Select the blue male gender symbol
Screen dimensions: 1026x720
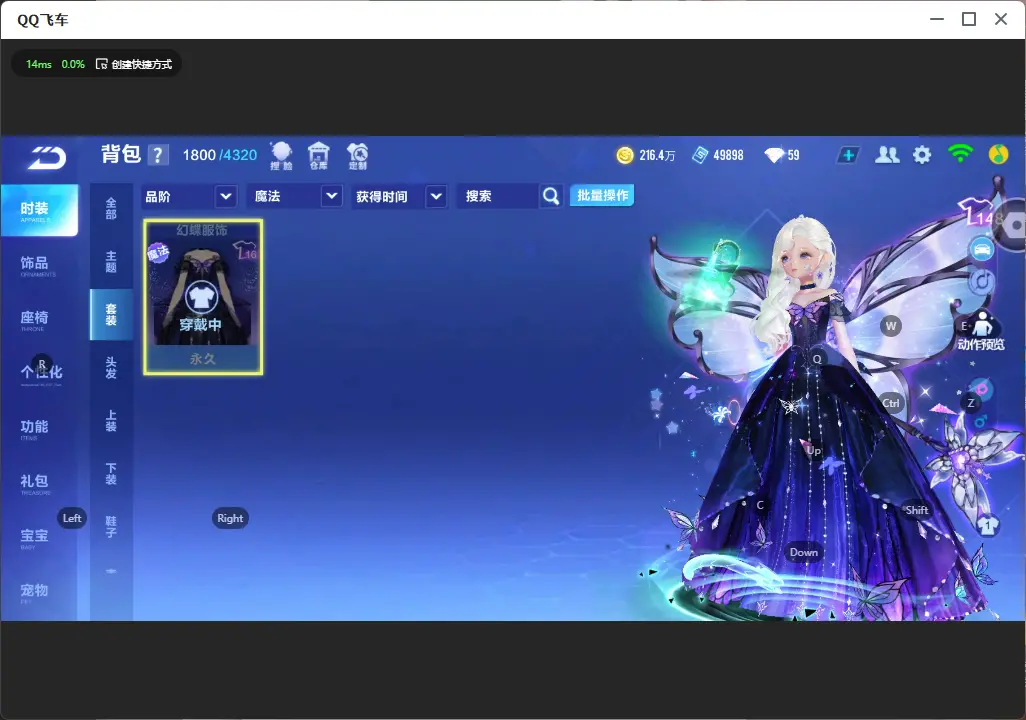tap(981, 422)
